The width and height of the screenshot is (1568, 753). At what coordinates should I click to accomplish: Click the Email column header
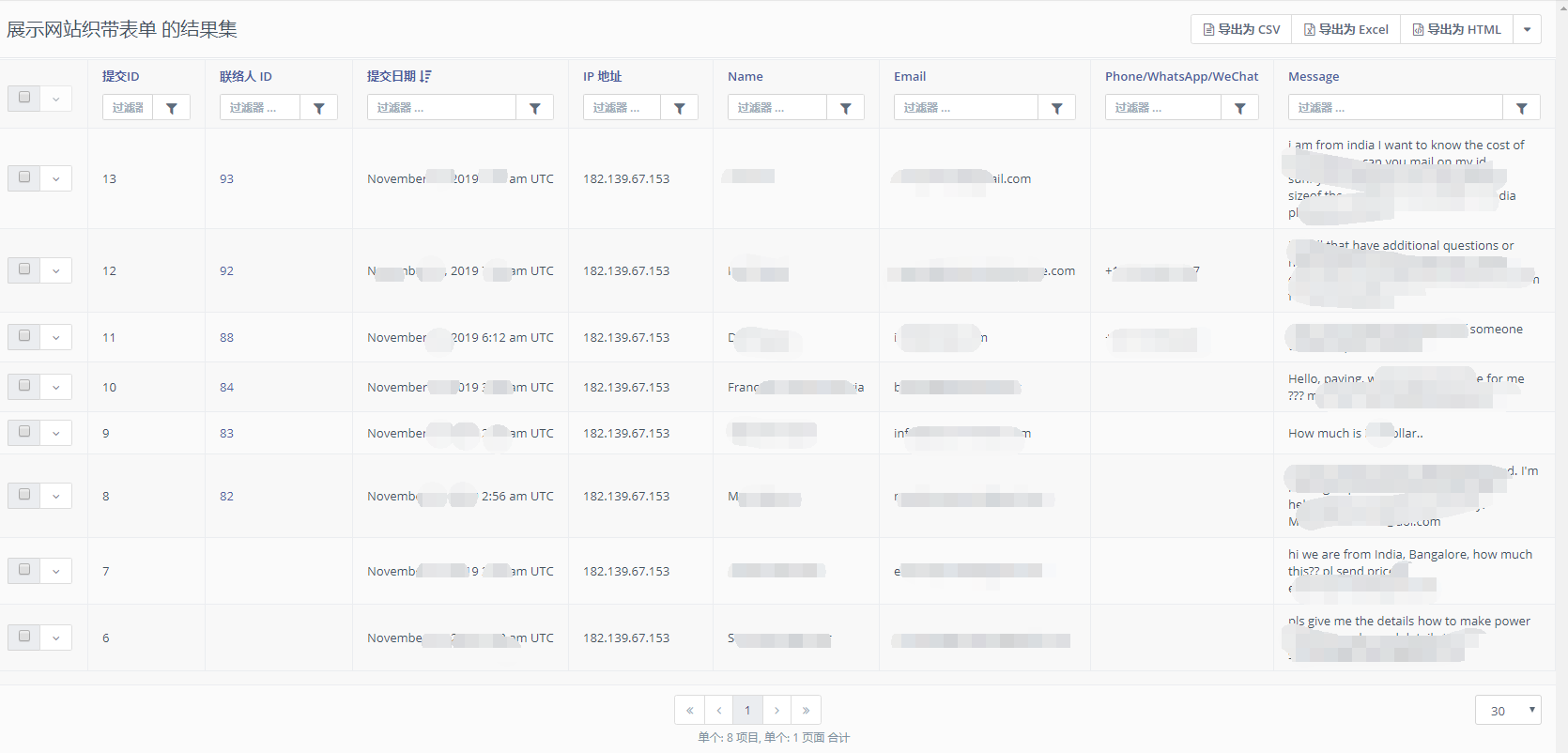[x=909, y=76]
